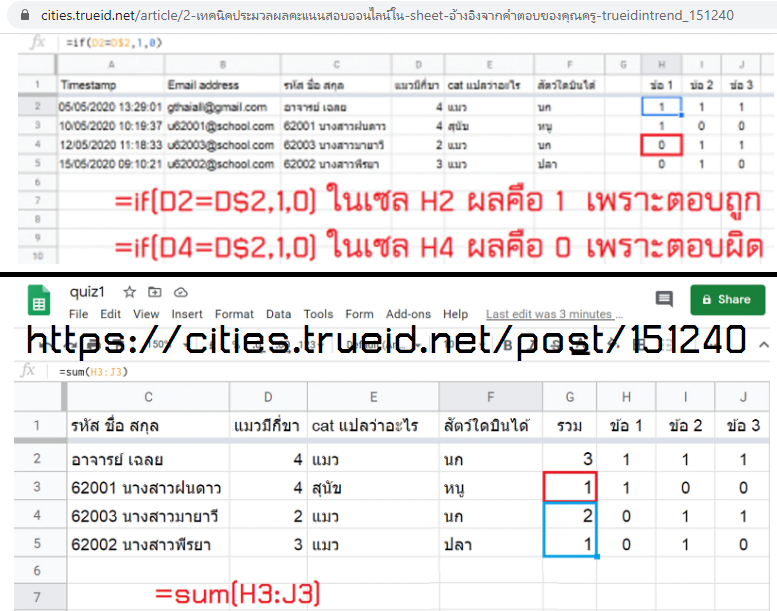Collapse the toolbar with the chevron arrow
This screenshot has height=611, width=777.
coord(764,343)
